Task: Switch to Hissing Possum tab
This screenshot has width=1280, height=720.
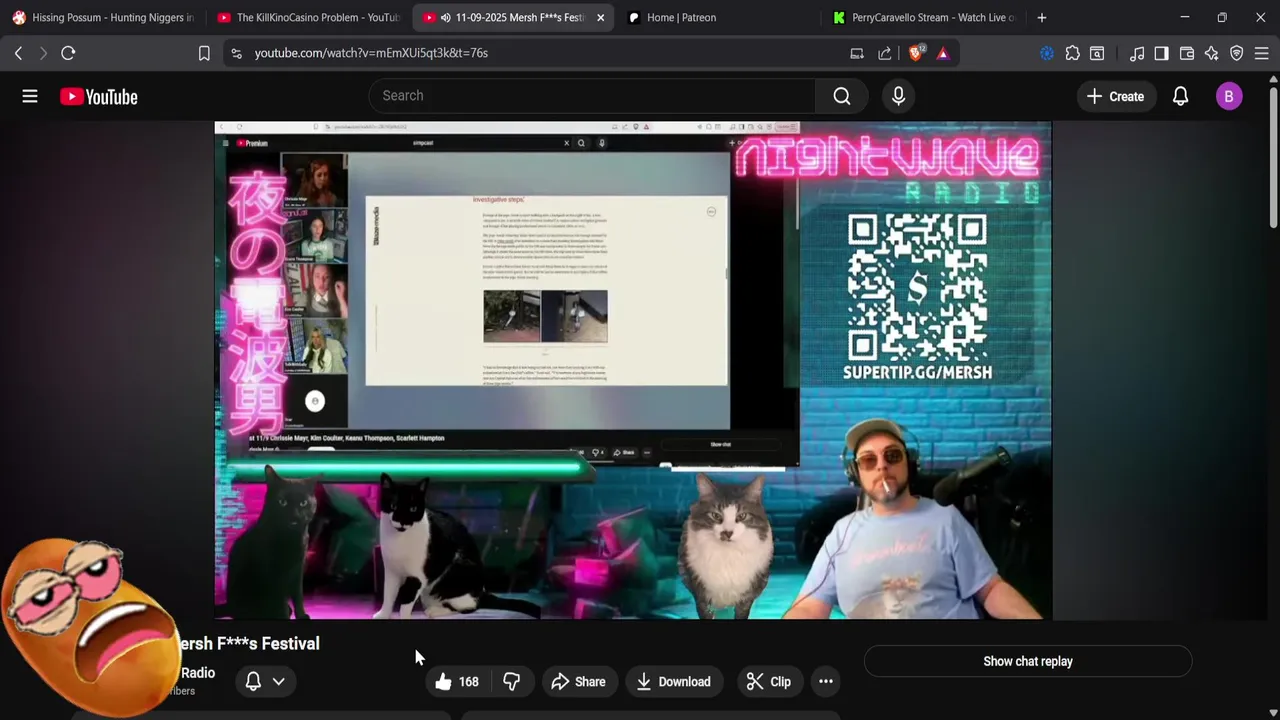Action: (103, 17)
